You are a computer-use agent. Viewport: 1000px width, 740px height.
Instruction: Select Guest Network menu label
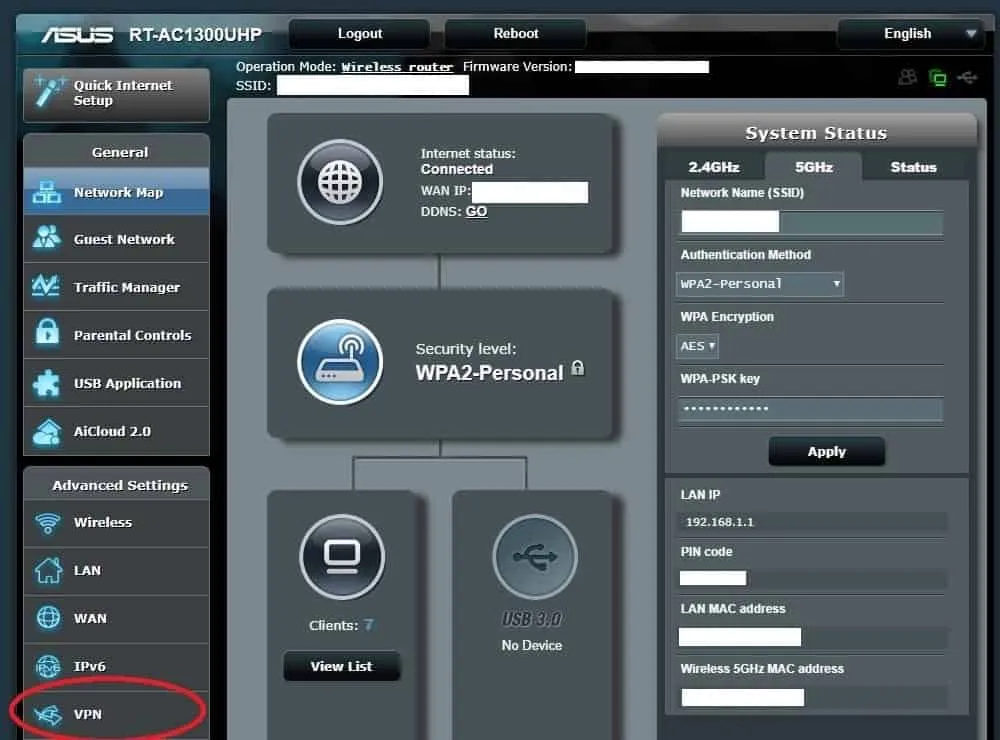(x=124, y=239)
